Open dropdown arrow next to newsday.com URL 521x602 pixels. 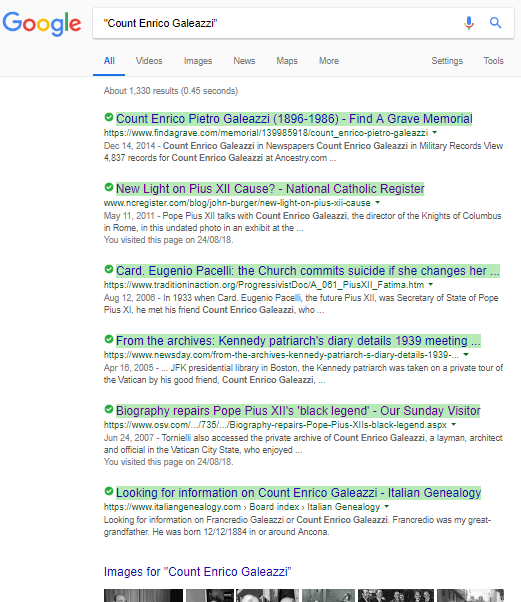[466, 354]
